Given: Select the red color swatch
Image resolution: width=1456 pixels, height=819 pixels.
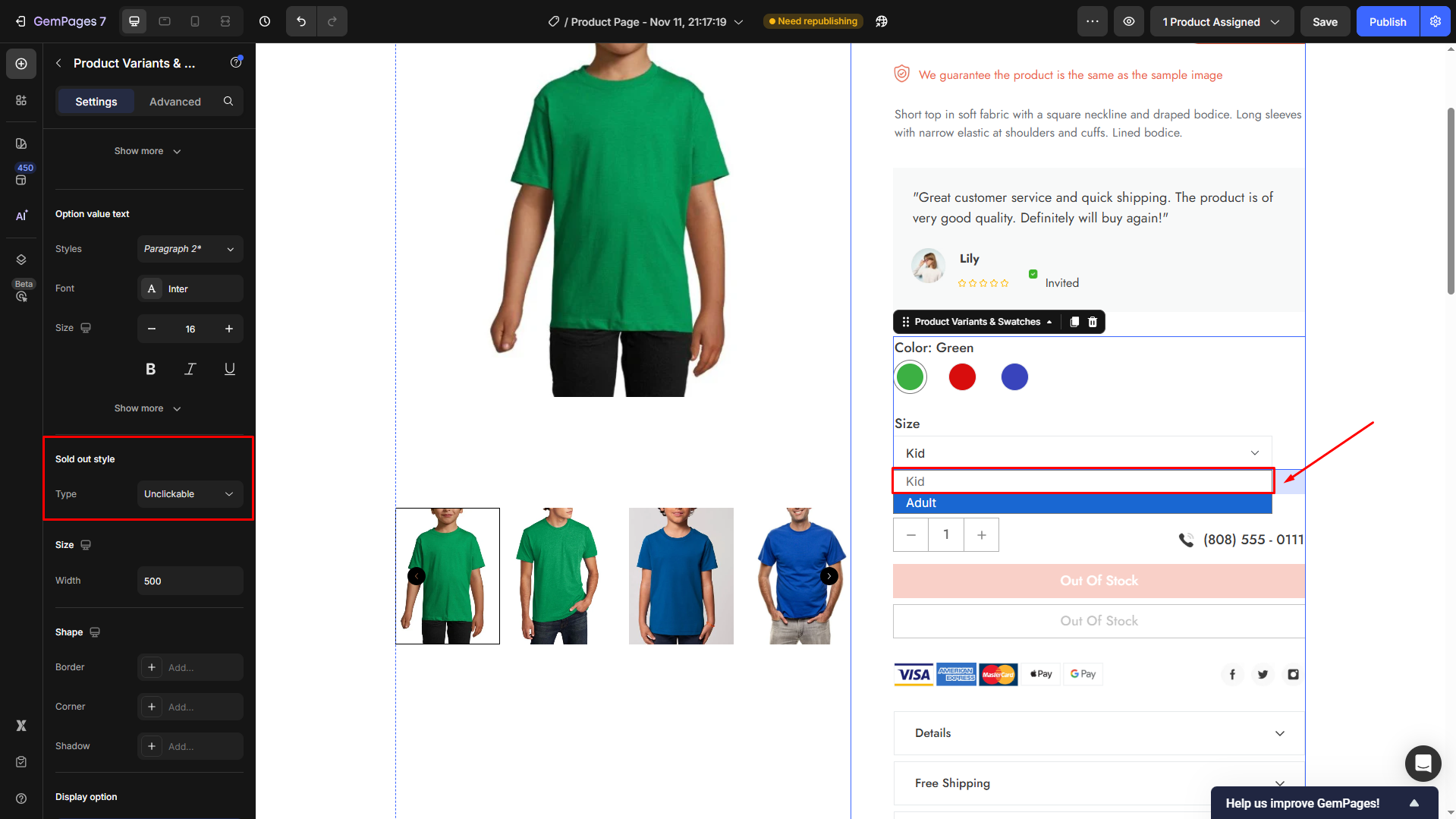Looking at the screenshot, I should (962, 377).
